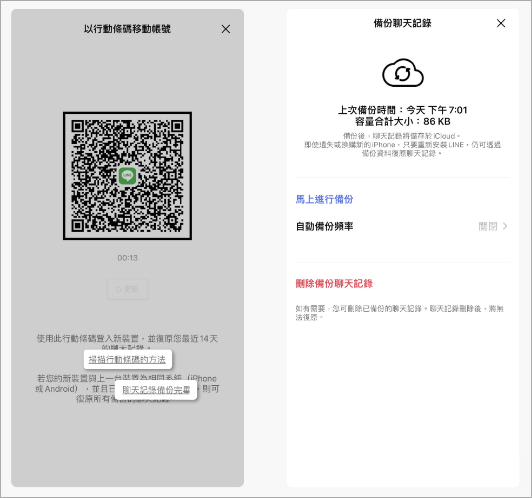
Task: Click the cloud sync backup icon
Action: pos(403,73)
